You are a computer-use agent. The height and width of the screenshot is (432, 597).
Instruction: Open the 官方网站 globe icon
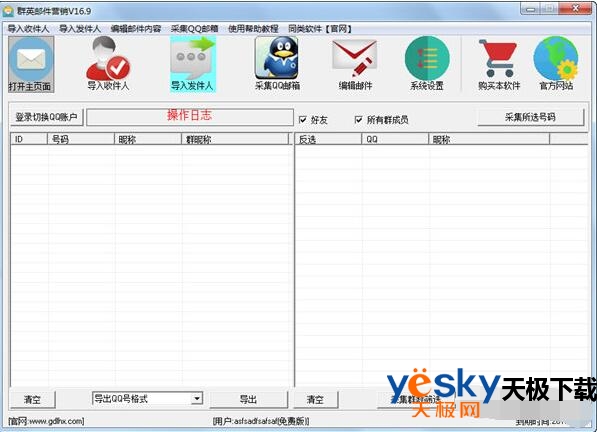tap(556, 64)
